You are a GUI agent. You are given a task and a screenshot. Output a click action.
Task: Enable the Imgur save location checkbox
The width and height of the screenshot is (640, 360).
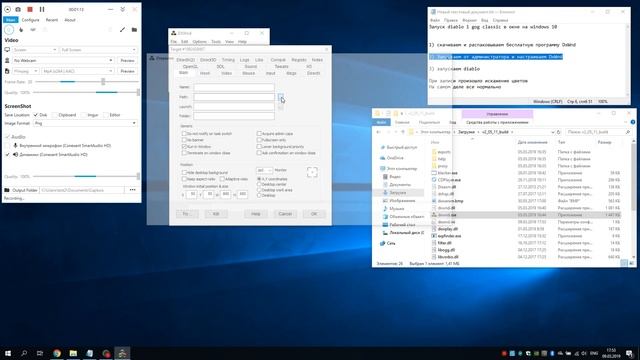pyautogui.click(x=84, y=115)
